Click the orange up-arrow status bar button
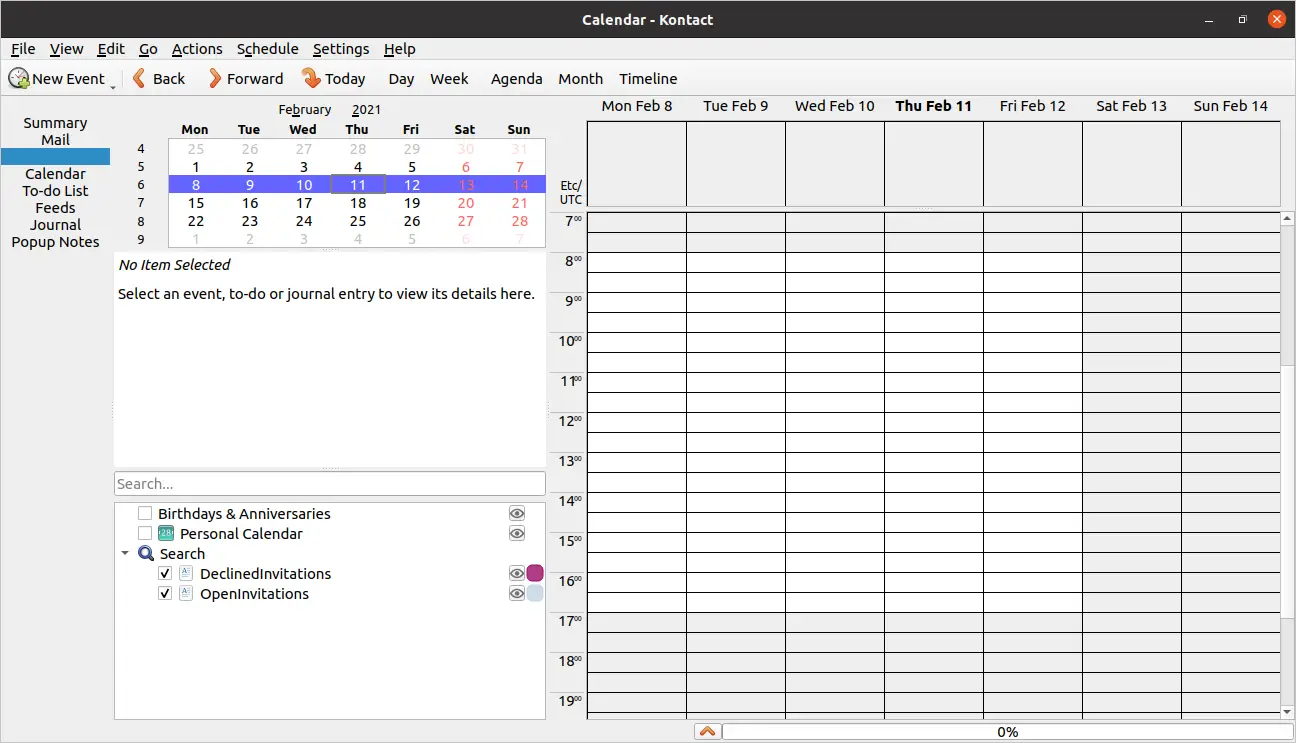The width and height of the screenshot is (1296, 743). click(x=707, y=732)
